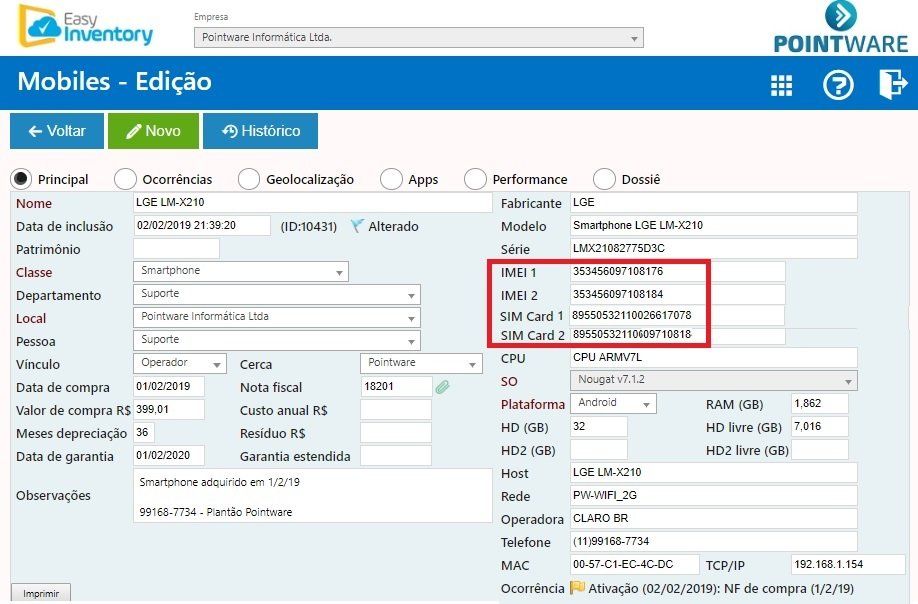The height and width of the screenshot is (604, 918).
Task: Click the Ocorrência yellow flag icon
Action: 577,588
